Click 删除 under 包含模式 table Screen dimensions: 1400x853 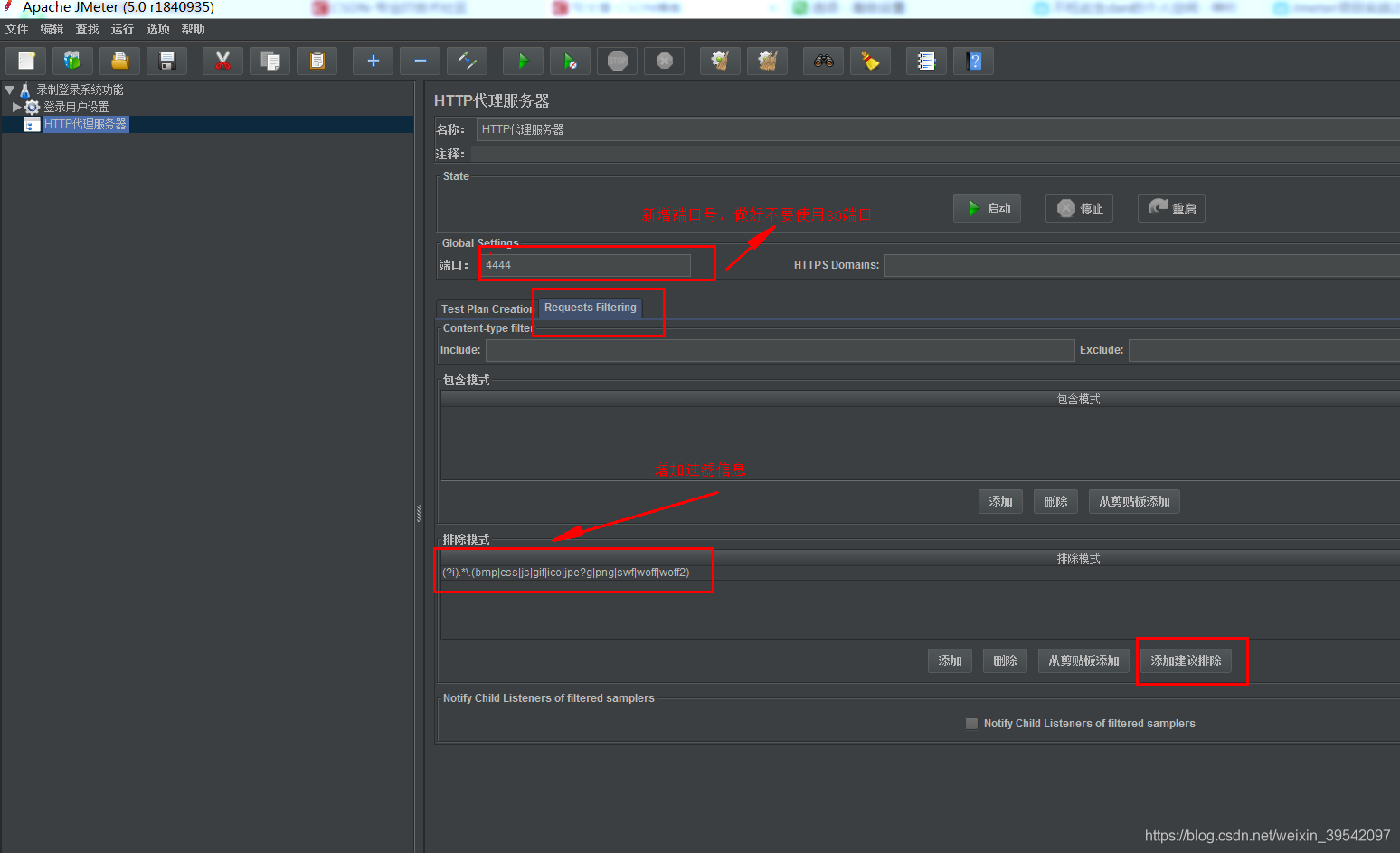pos(1055,501)
